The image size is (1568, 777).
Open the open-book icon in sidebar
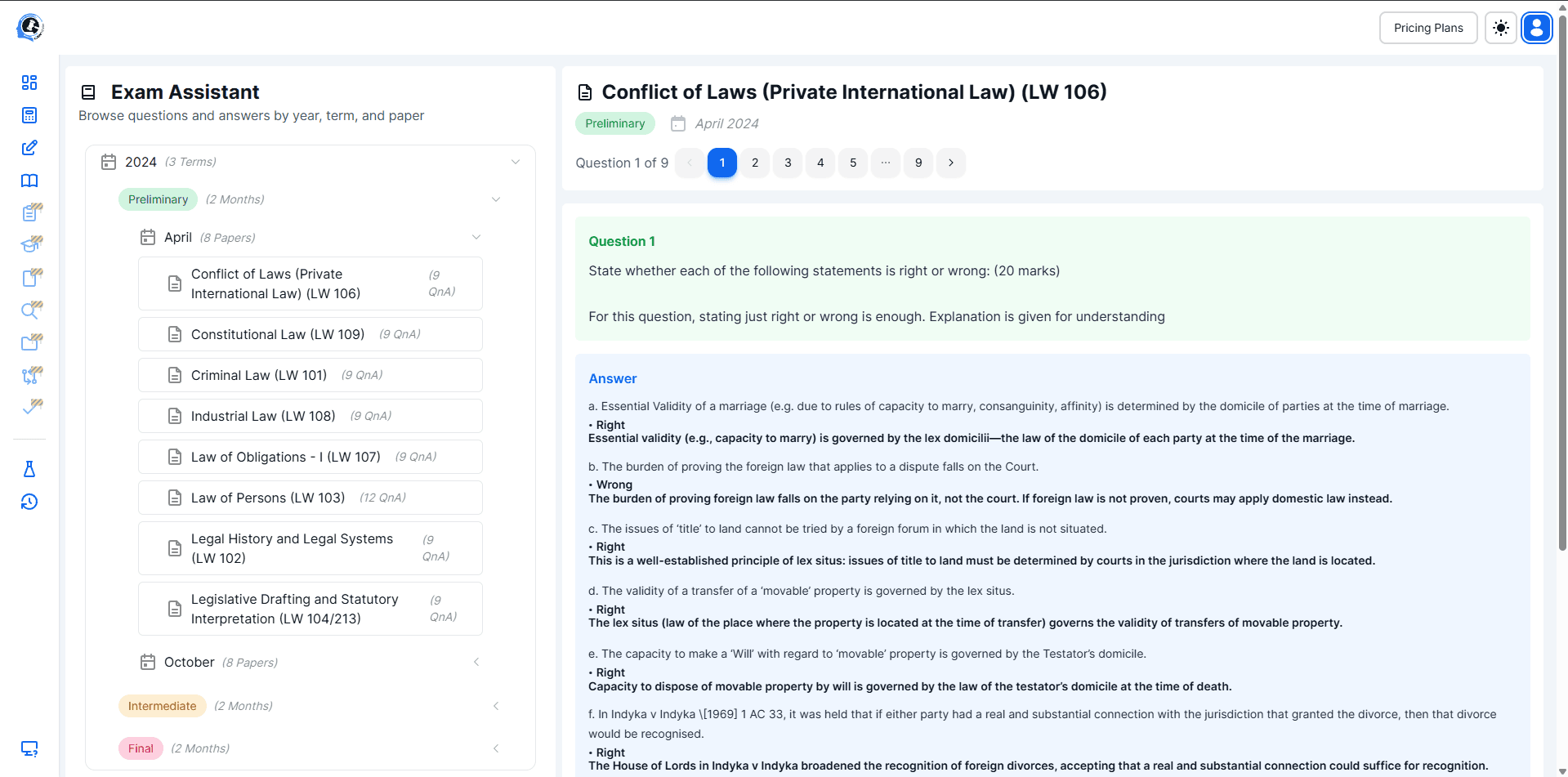click(x=29, y=181)
